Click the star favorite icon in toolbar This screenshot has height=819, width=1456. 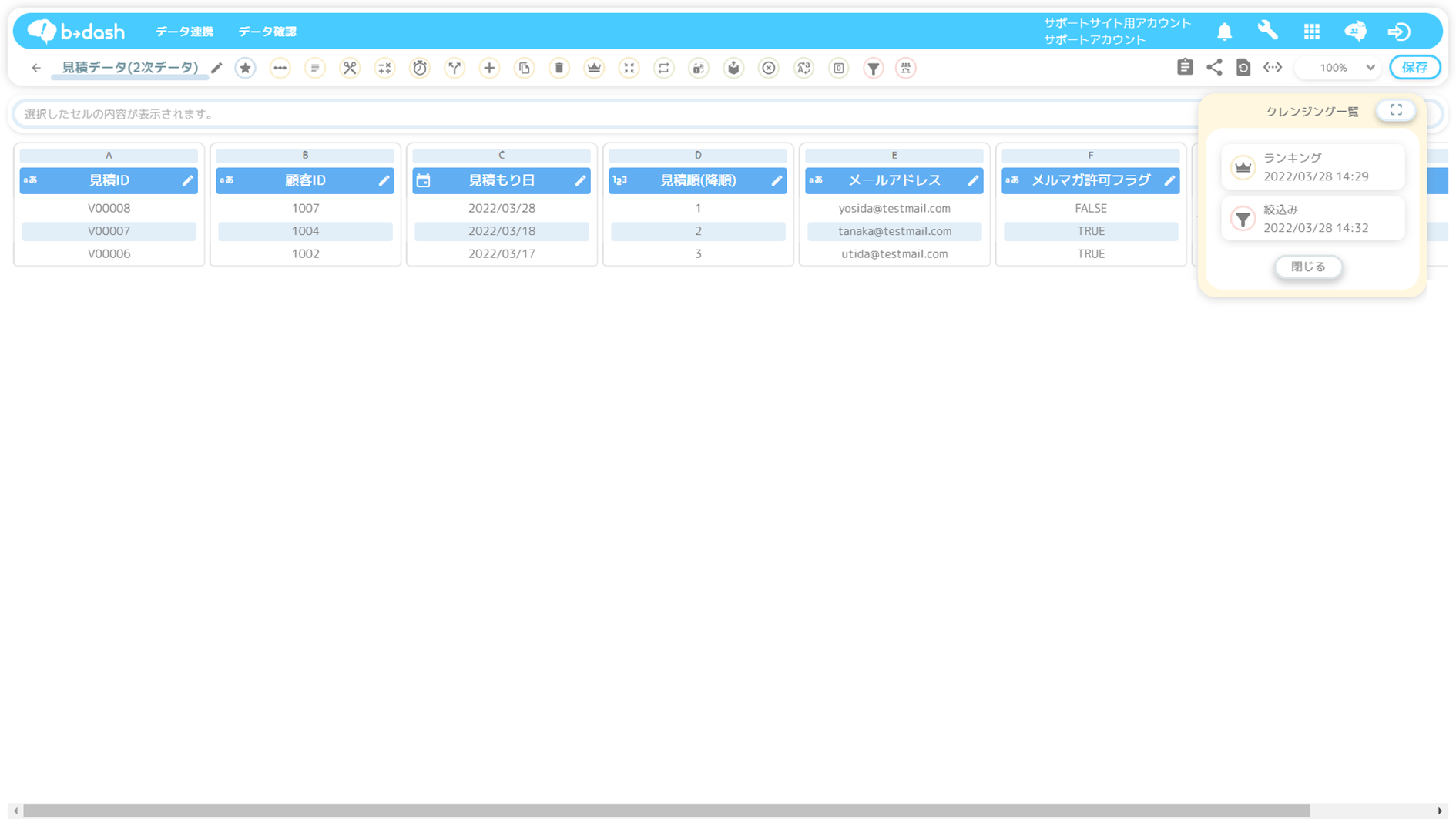[245, 68]
